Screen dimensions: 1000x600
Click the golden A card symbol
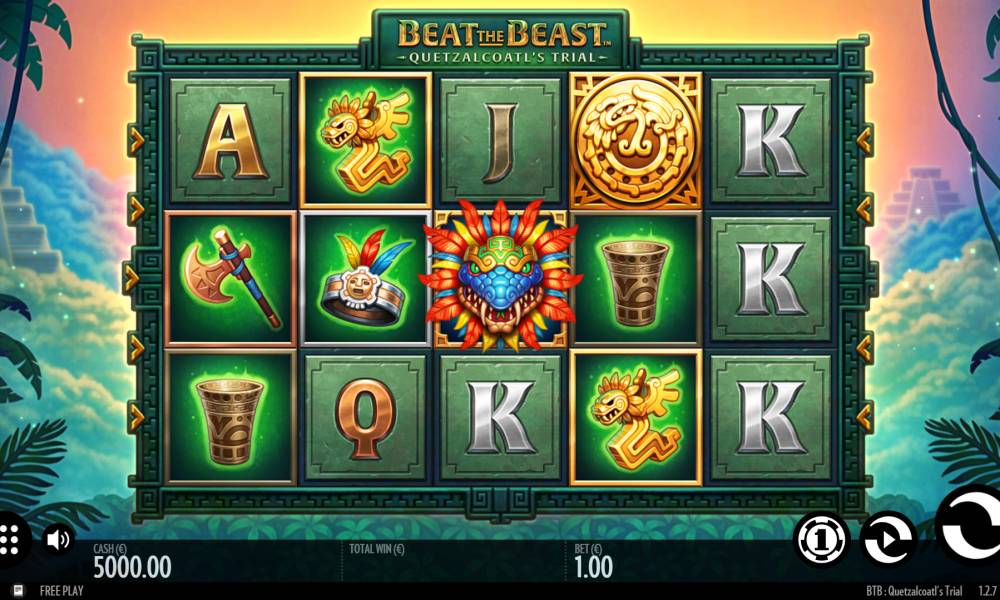(230, 140)
